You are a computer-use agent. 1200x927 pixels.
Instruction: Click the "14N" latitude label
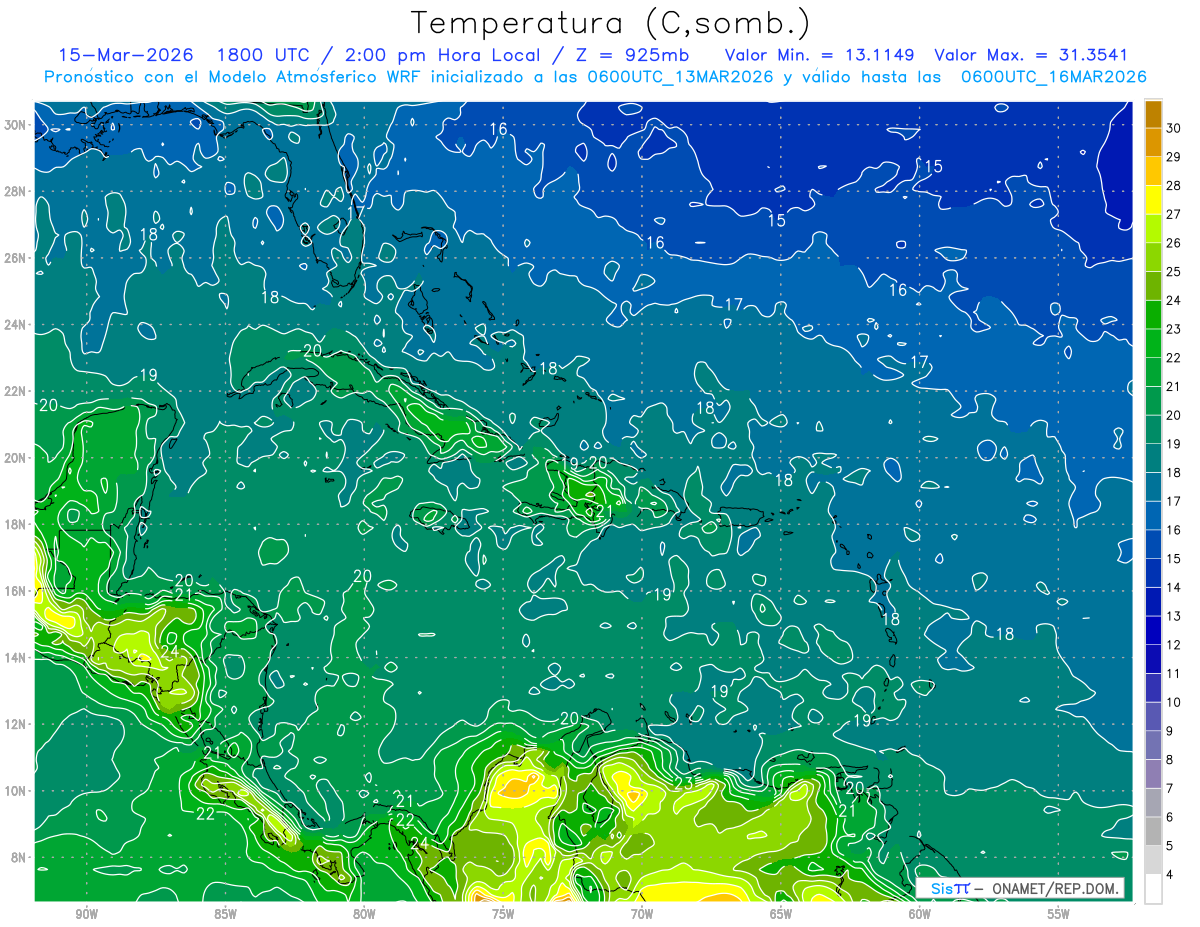(16, 658)
